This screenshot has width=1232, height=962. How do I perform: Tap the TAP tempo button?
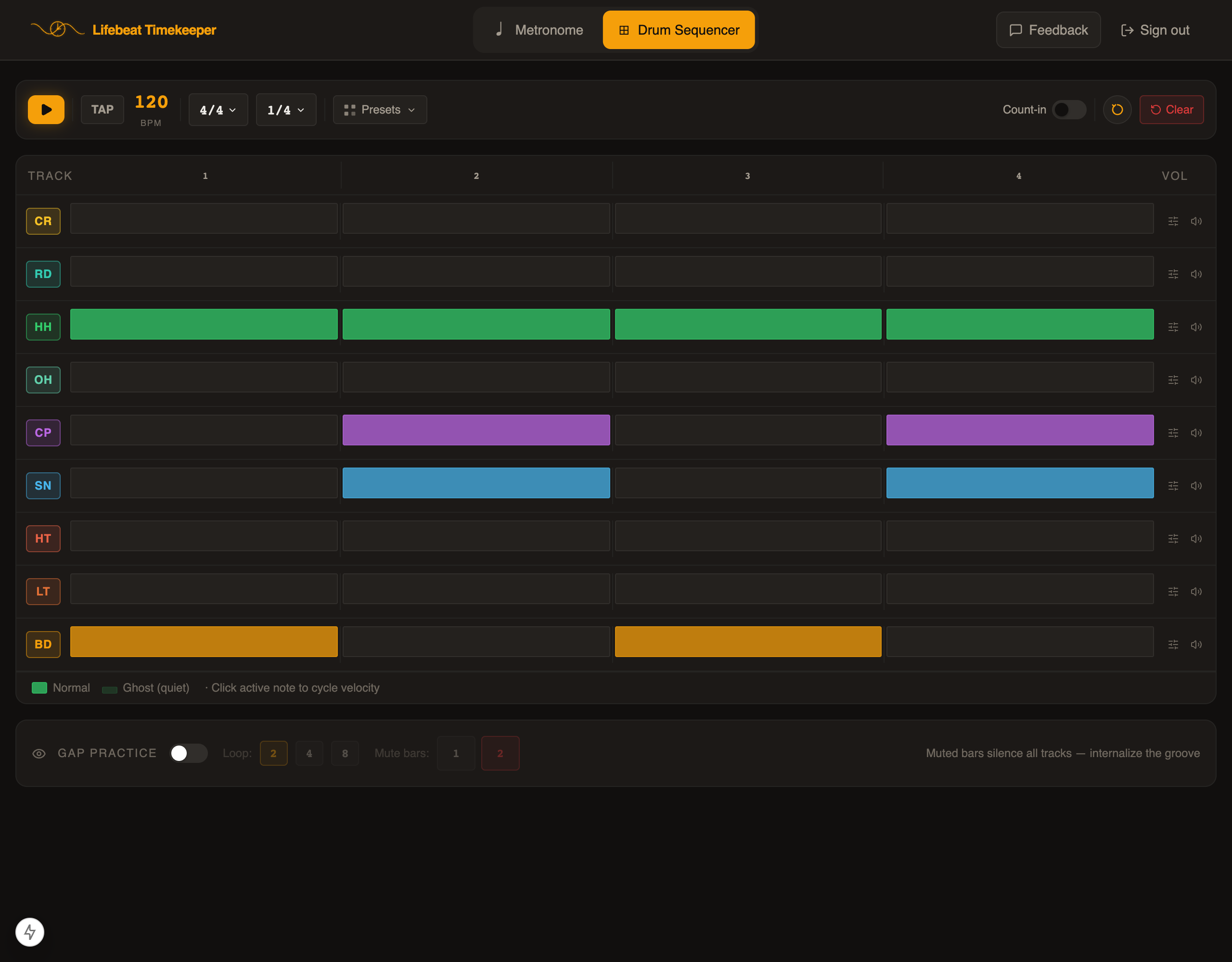pos(102,109)
